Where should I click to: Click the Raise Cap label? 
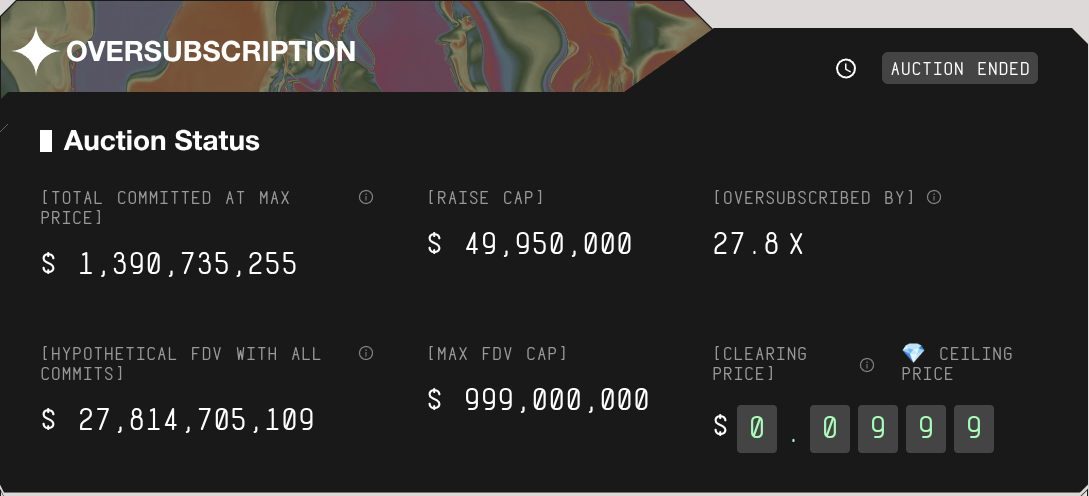(486, 198)
